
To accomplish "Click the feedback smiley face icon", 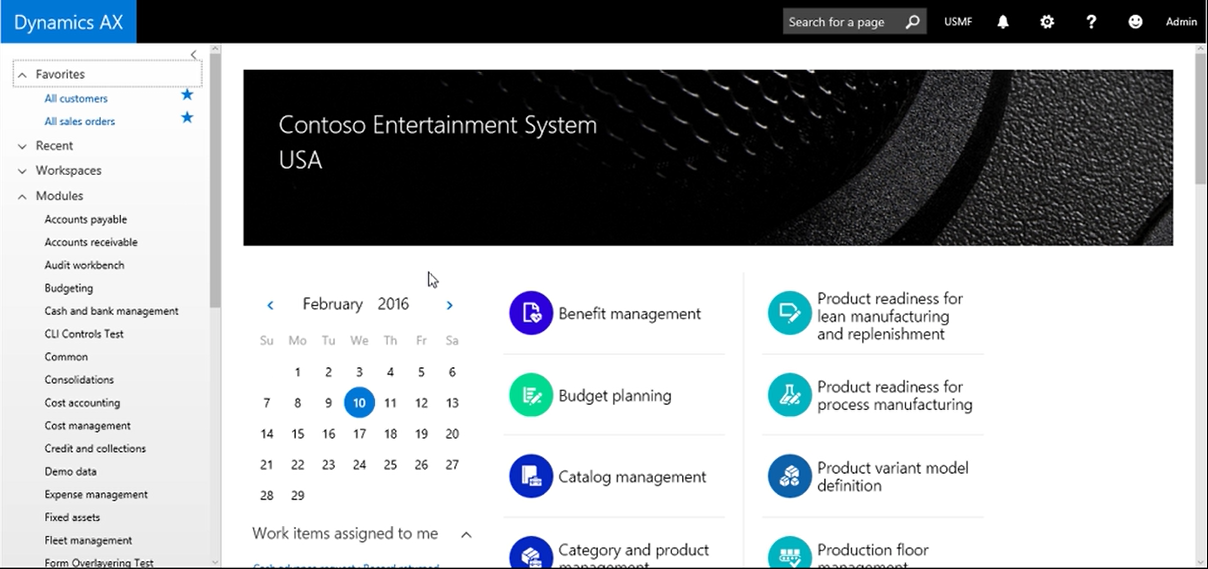I will (1135, 22).
